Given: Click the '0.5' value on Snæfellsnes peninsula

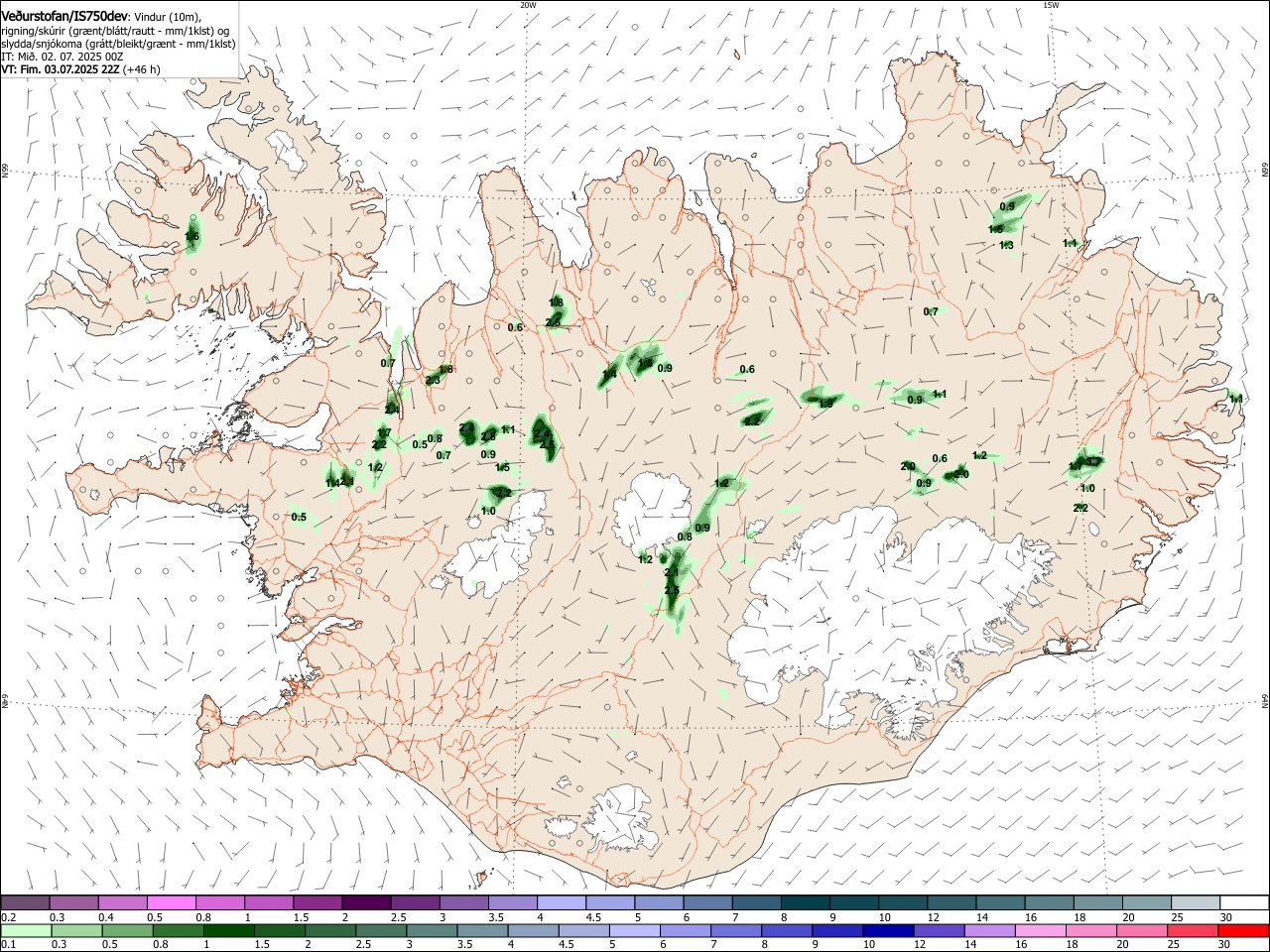Looking at the screenshot, I should 299,517.
